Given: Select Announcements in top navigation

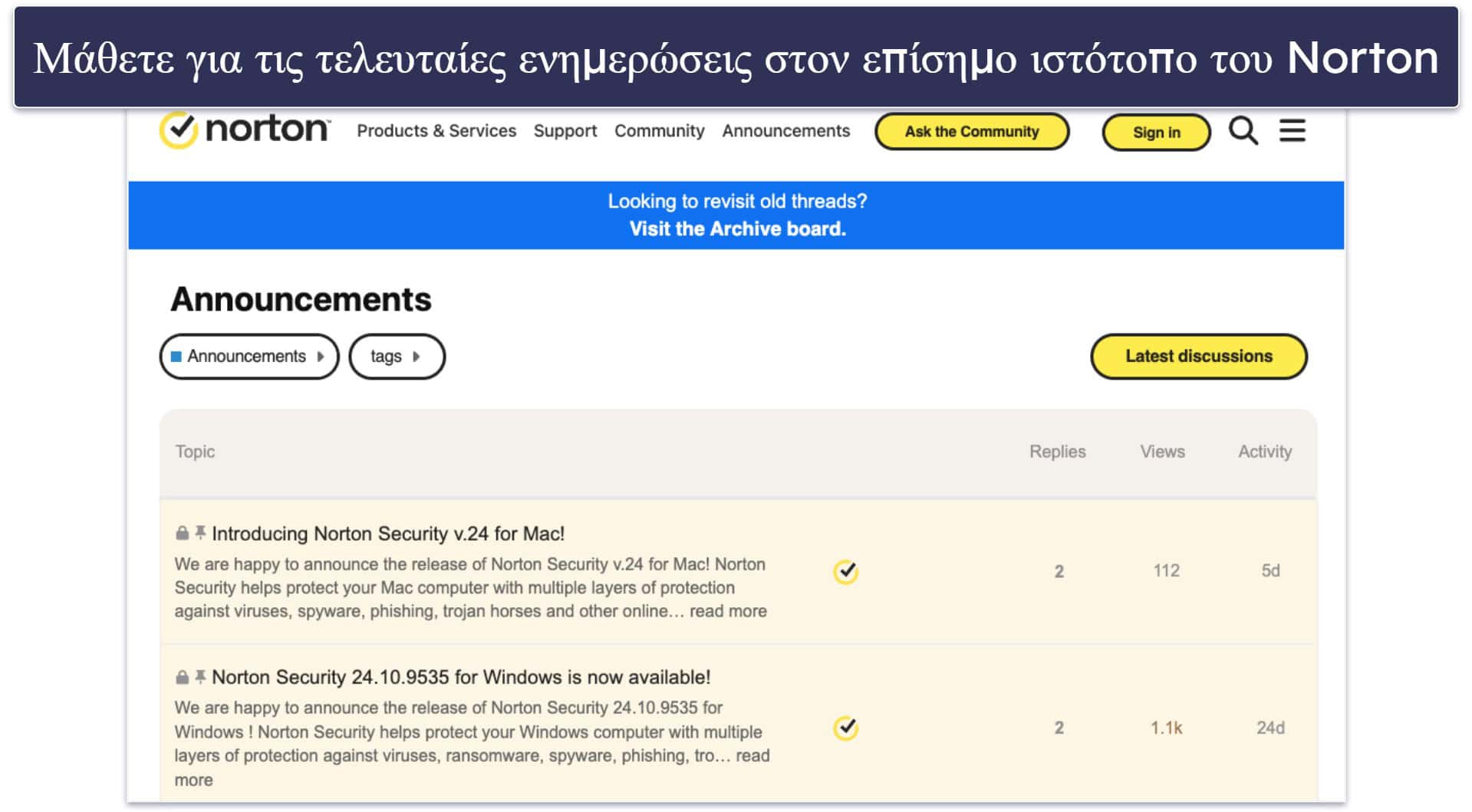Looking at the screenshot, I should coord(786,131).
